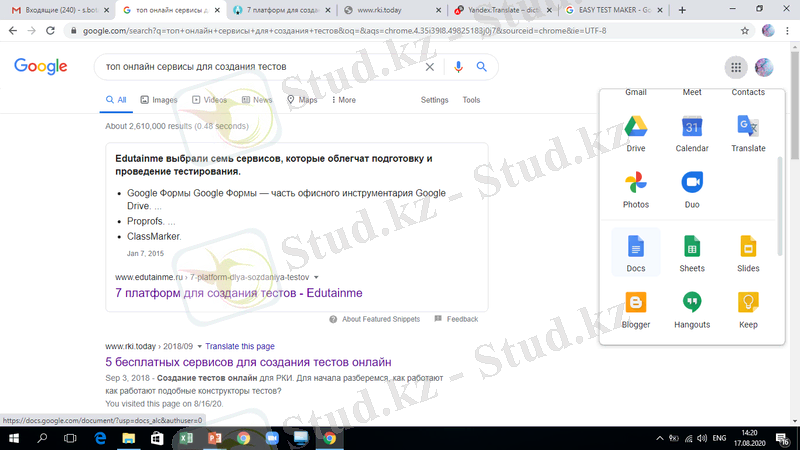
Task: Open Google Docs app
Action: coord(636,253)
